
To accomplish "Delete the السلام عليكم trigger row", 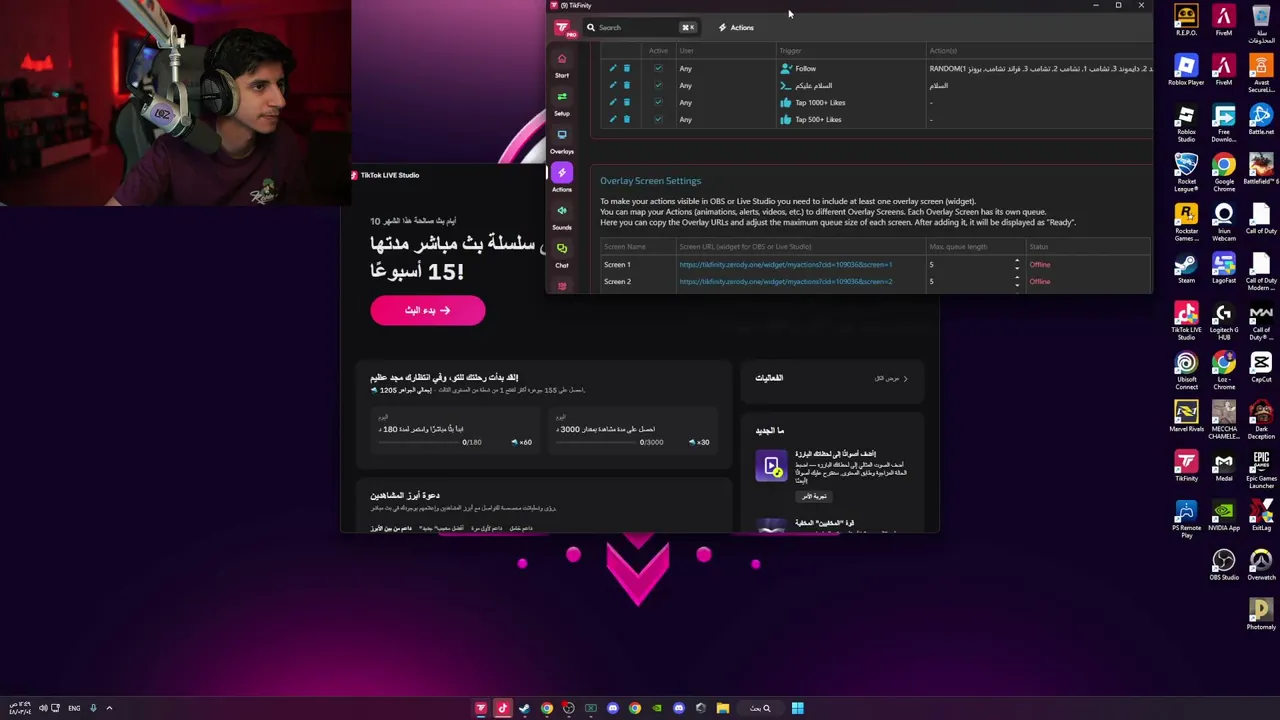I will tap(627, 85).
